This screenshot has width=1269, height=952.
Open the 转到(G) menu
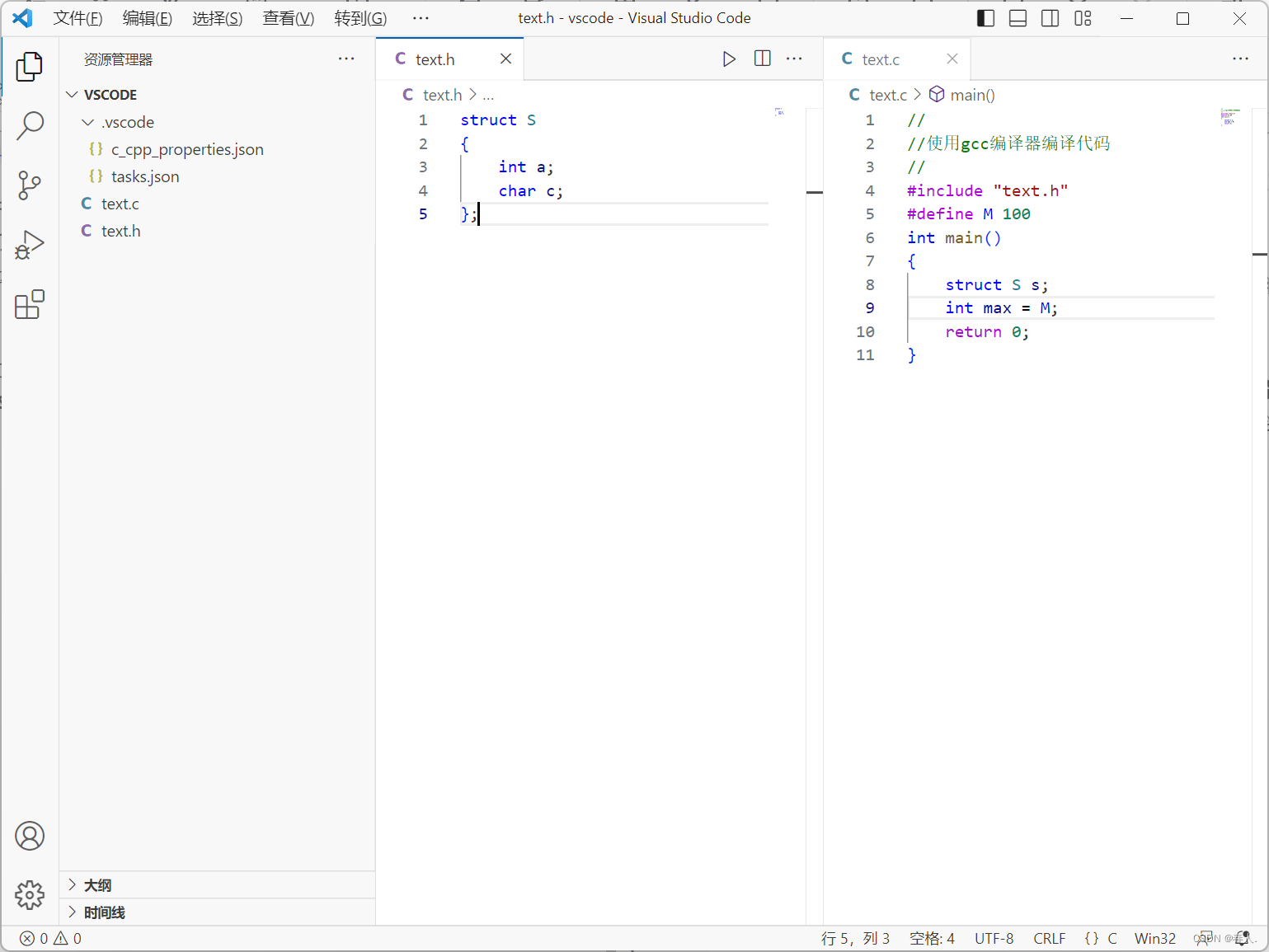360,18
